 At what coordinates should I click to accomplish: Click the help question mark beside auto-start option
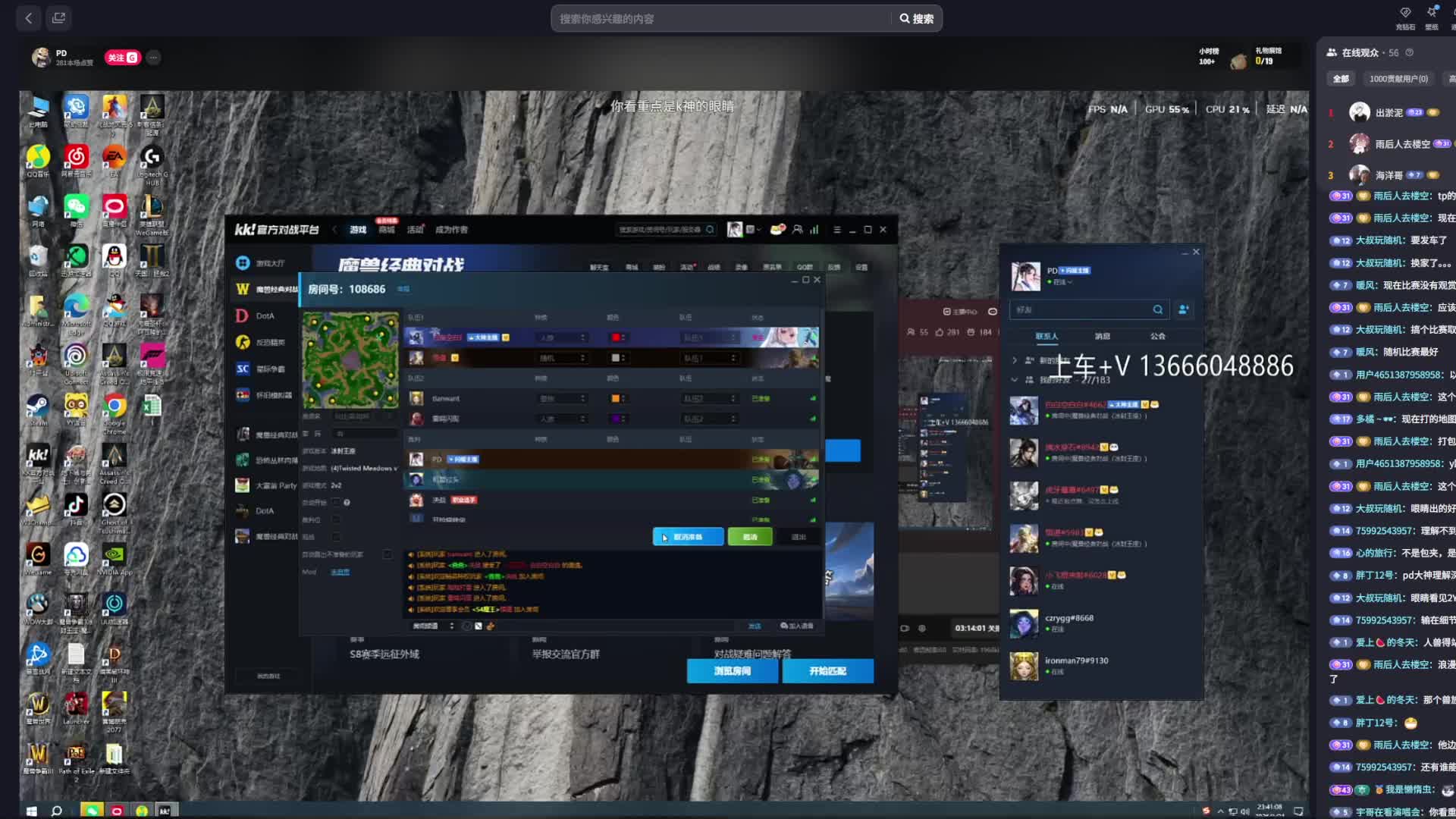[x=347, y=502]
